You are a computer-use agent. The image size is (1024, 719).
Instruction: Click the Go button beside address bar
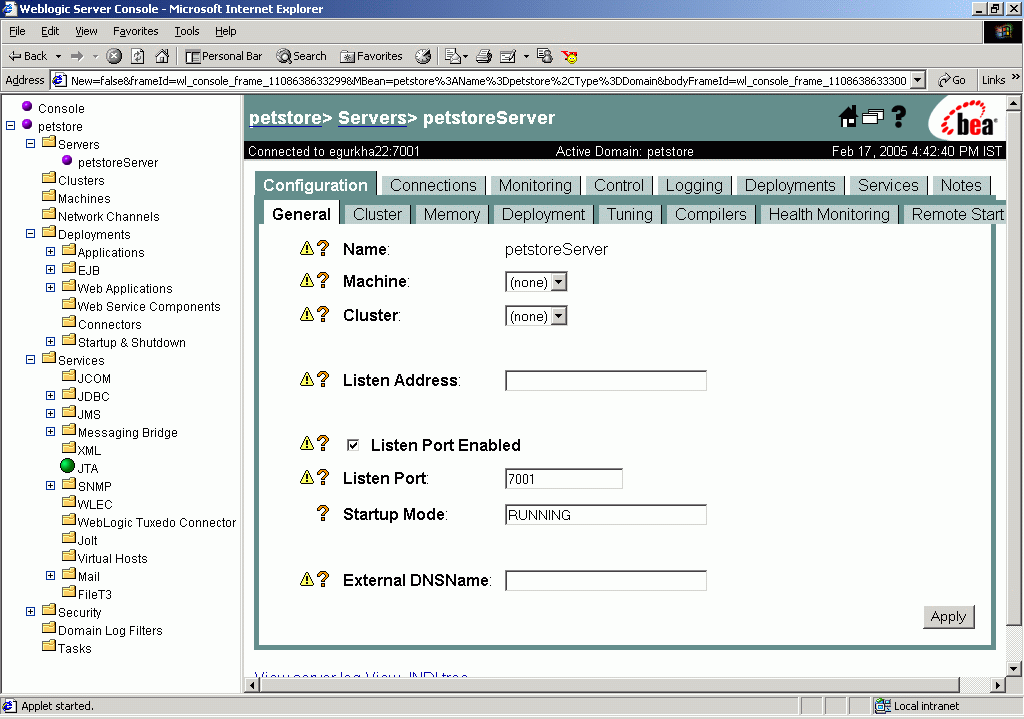pyautogui.click(x=952, y=80)
